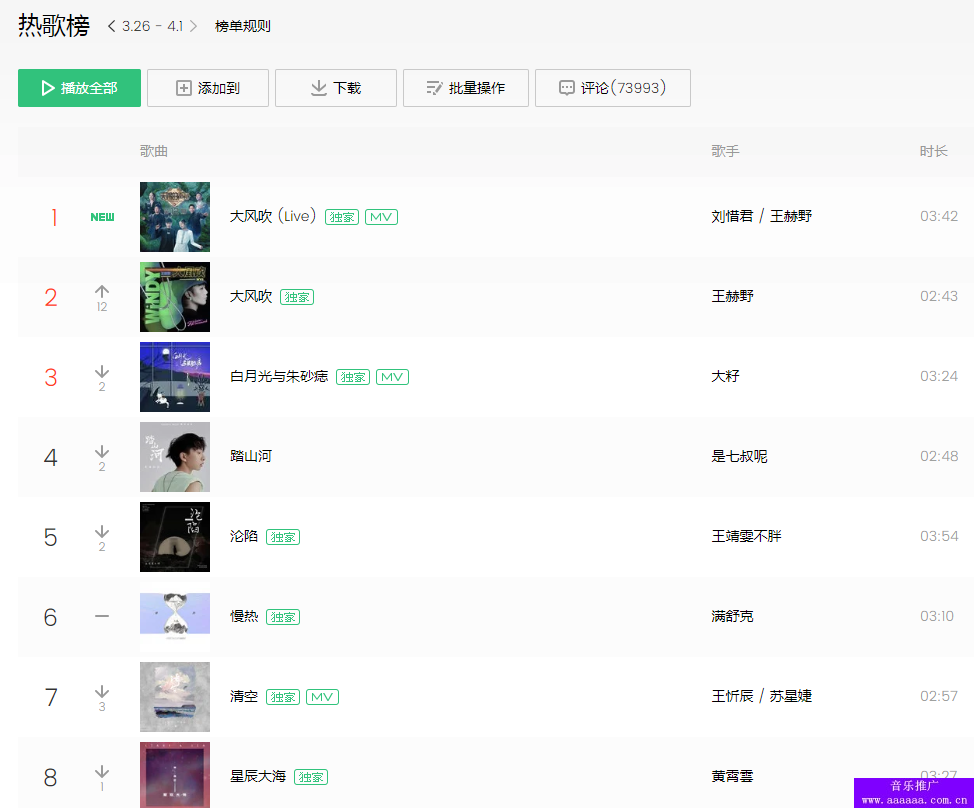
Task: Open 评论(73993) comments
Action: click(613, 88)
